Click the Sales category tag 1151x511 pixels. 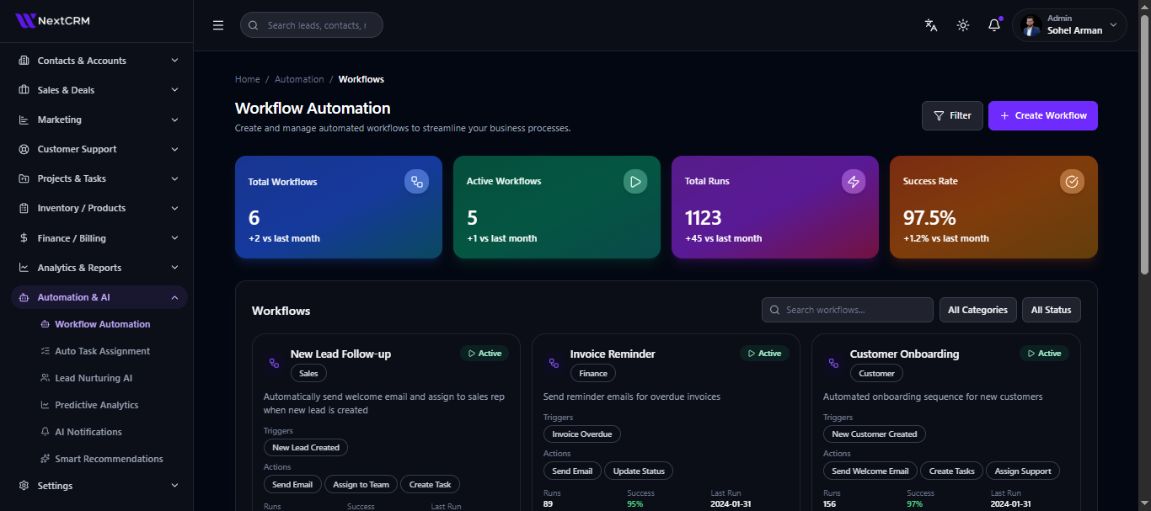coord(308,373)
